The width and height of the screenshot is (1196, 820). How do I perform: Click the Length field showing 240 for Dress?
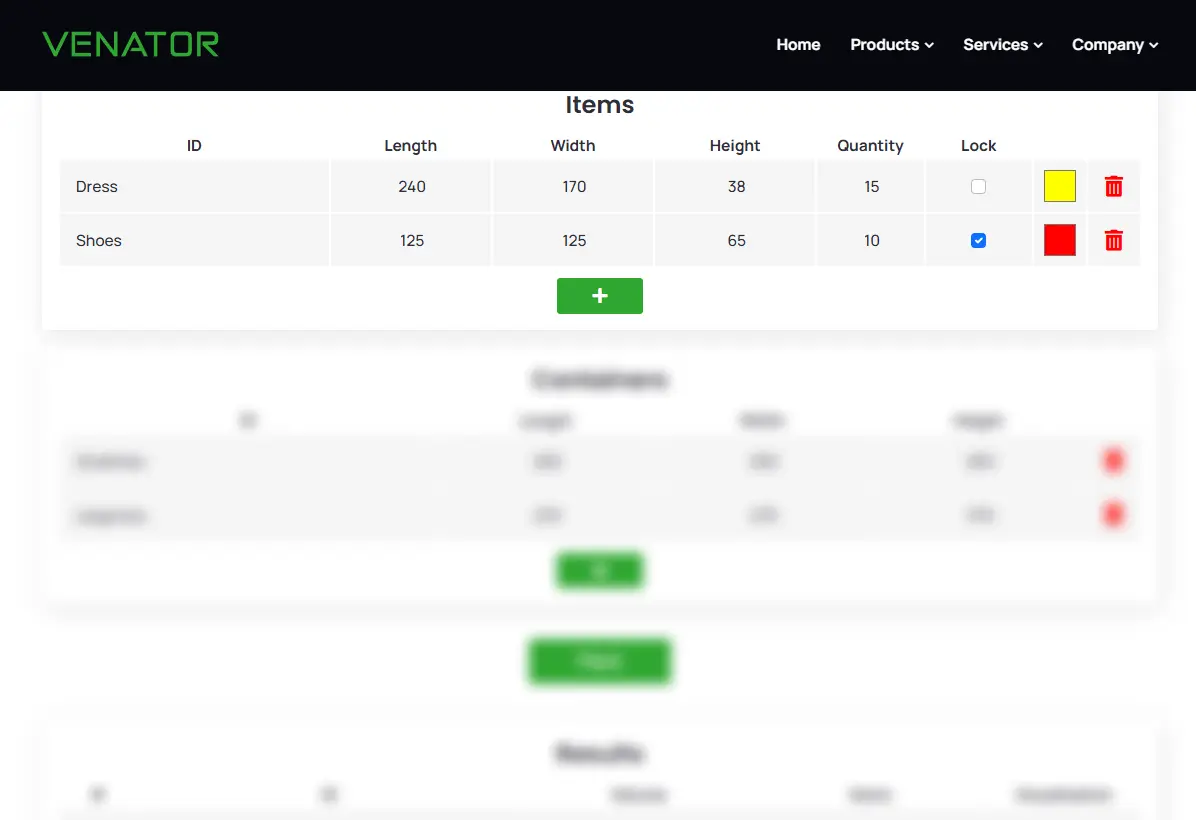tap(411, 186)
